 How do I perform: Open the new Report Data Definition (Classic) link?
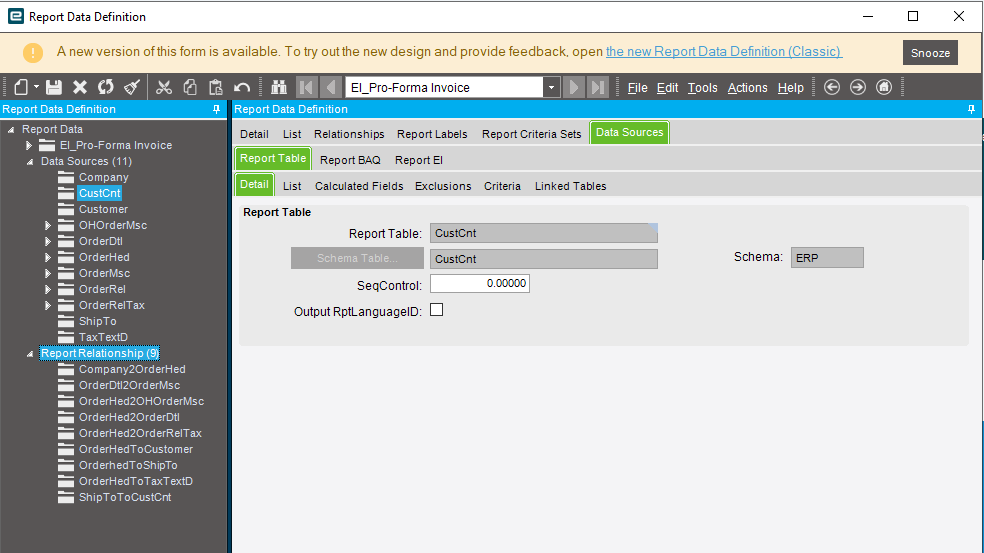pos(724,51)
